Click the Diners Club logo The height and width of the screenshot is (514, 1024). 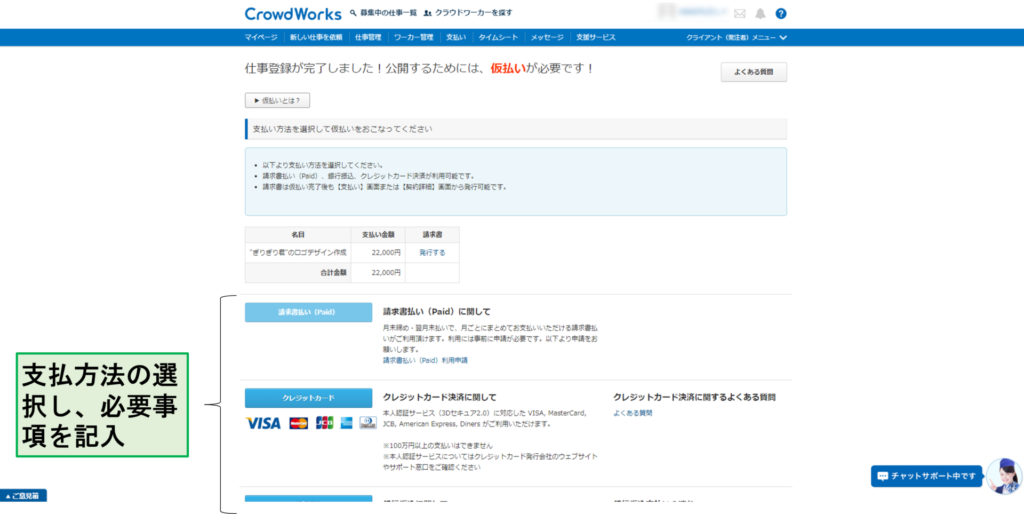click(x=368, y=423)
